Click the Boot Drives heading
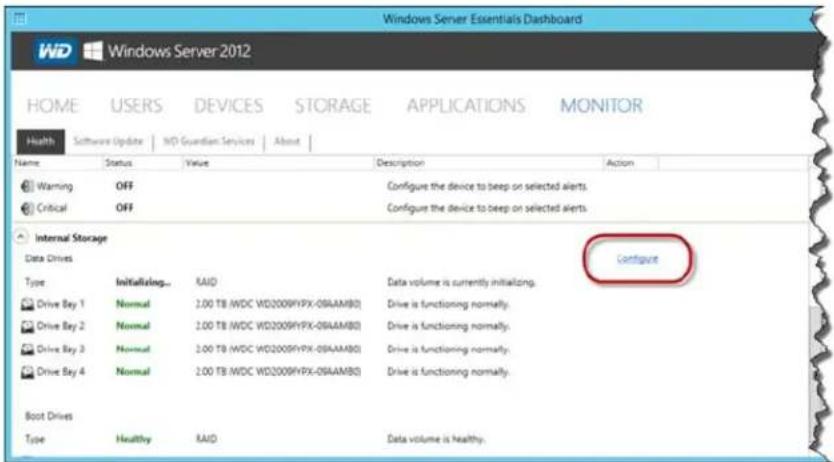The width and height of the screenshot is (834, 462). click(48, 416)
